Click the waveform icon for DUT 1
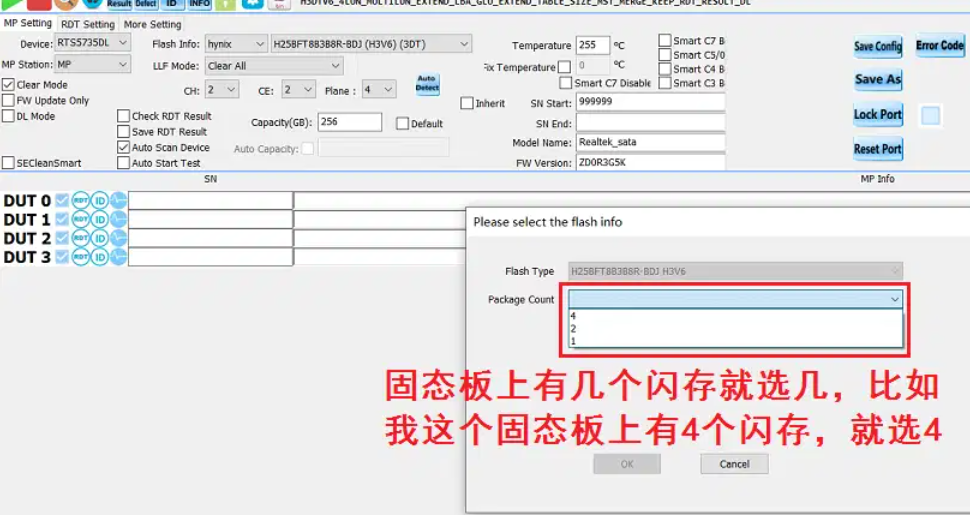Image resolution: width=970 pixels, height=515 pixels. [x=118, y=219]
